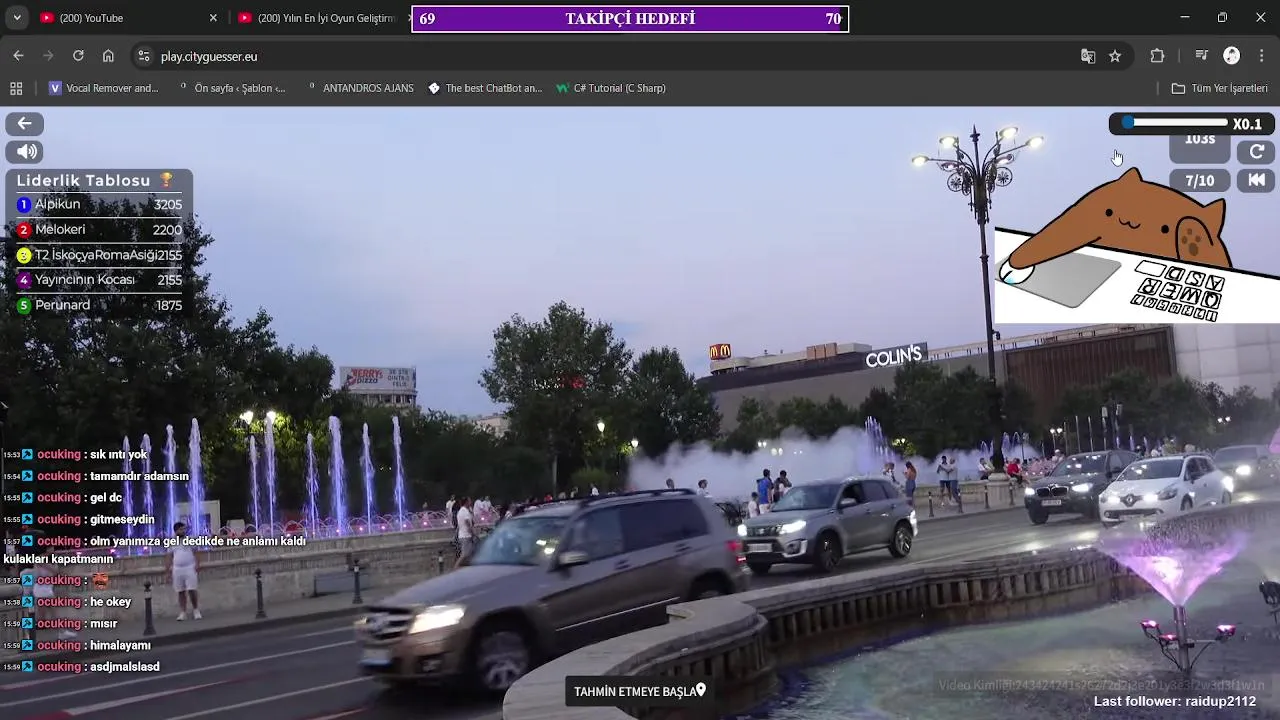This screenshot has height=720, width=1280.
Task: Click the 103s timer box
Action: pos(1199,147)
